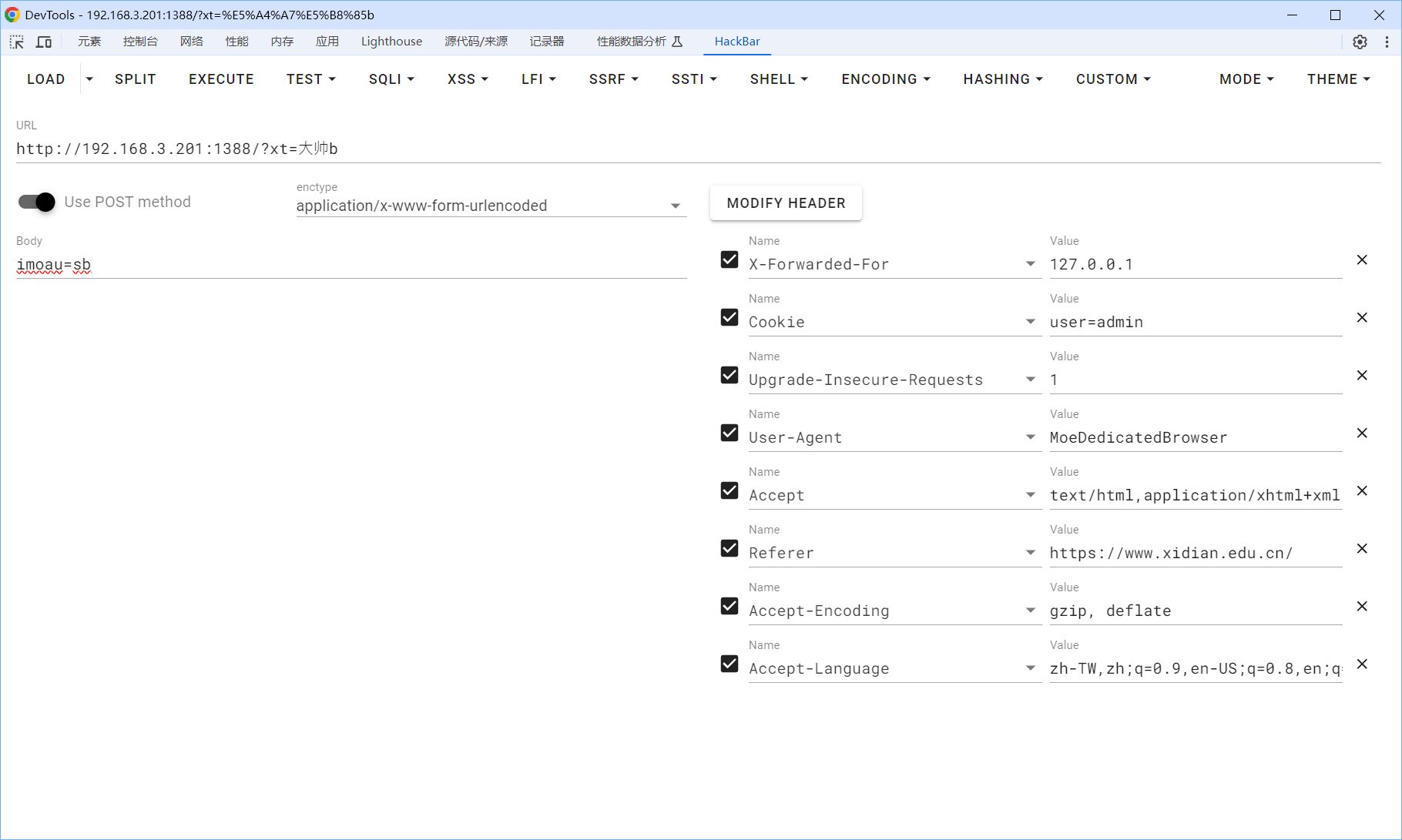
Task: Switch to the 源代码/来源 tab
Action: click(x=476, y=42)
